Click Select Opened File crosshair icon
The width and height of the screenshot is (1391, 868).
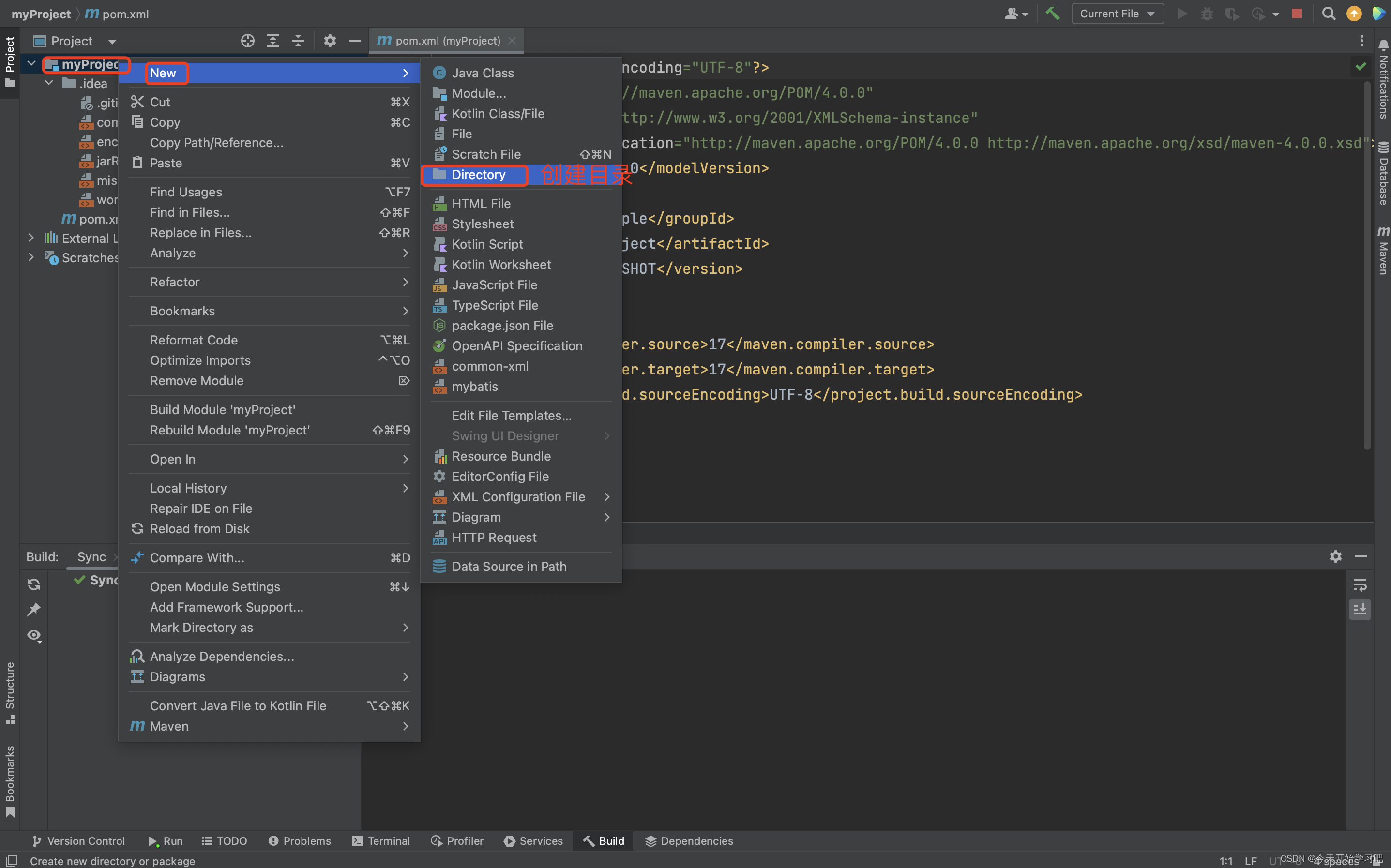coord(247,41)
